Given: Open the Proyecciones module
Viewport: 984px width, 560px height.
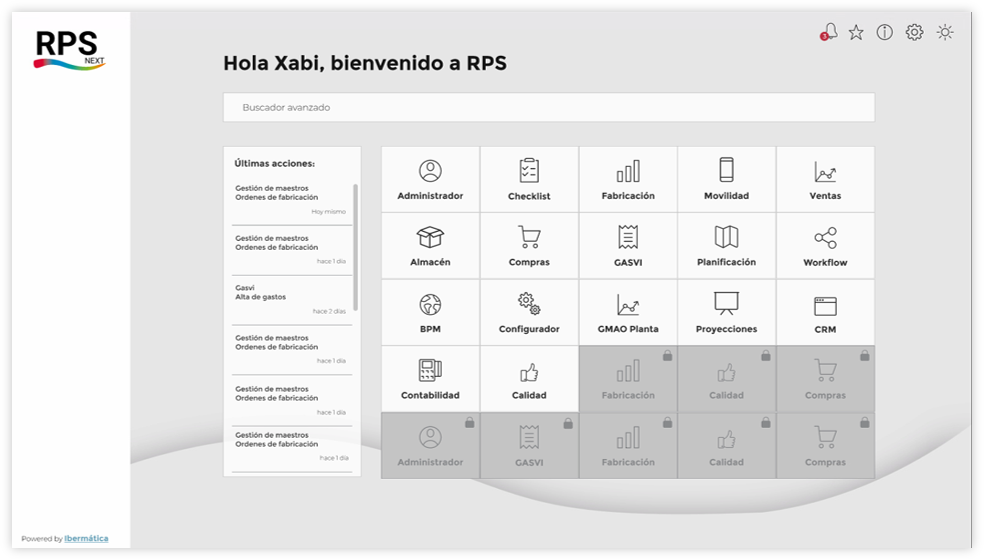Looking at the screenshot, I should click(x=727, y=313).
